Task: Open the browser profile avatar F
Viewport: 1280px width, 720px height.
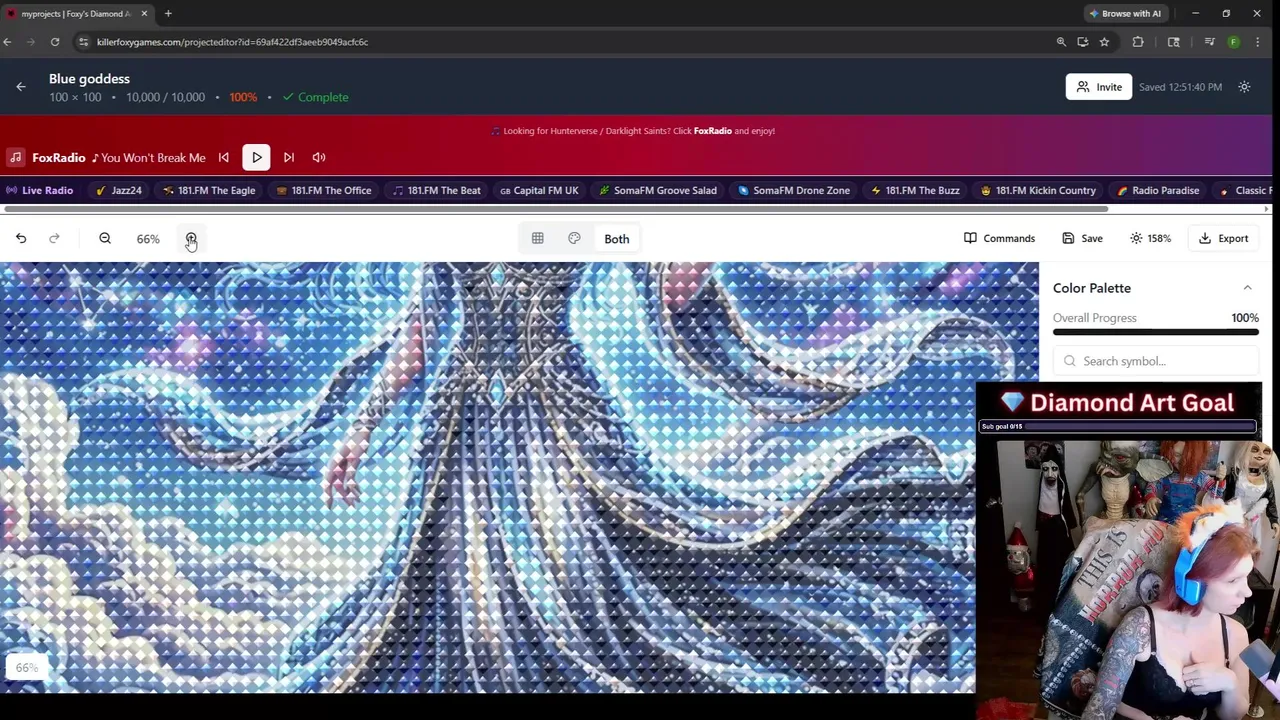Action: (x=1233, y=42)
